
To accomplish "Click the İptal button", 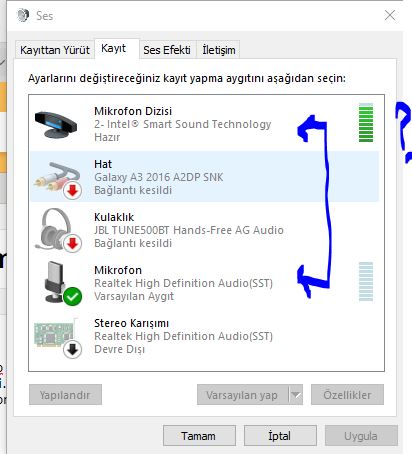I will (280, 435).
